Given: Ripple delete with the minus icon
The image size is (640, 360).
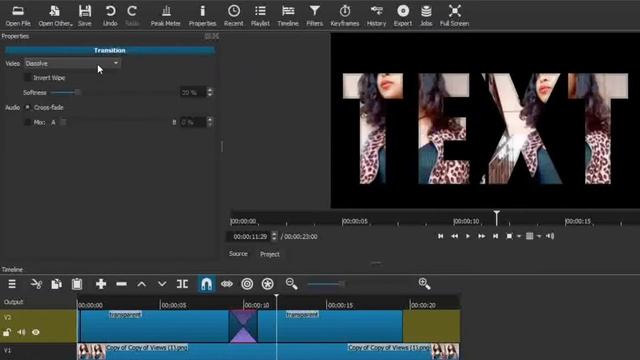Looking at the screenshot, I should tap(121, 284).
